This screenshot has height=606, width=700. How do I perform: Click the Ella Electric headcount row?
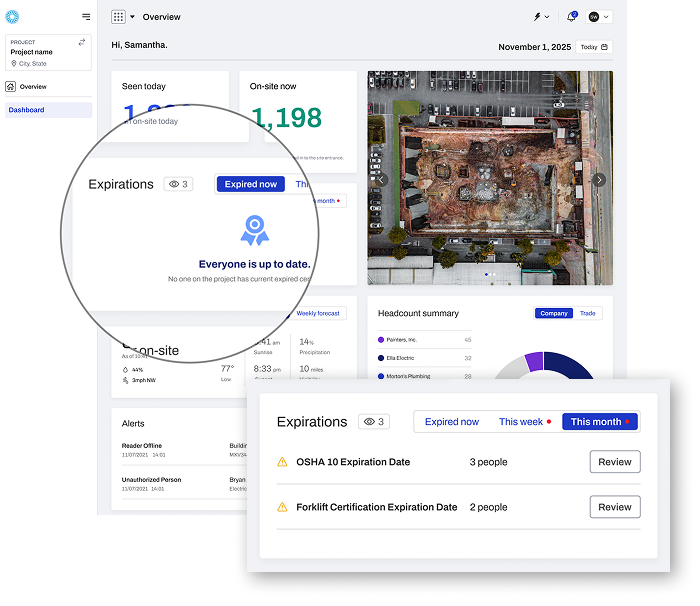[x=425, y=358]
